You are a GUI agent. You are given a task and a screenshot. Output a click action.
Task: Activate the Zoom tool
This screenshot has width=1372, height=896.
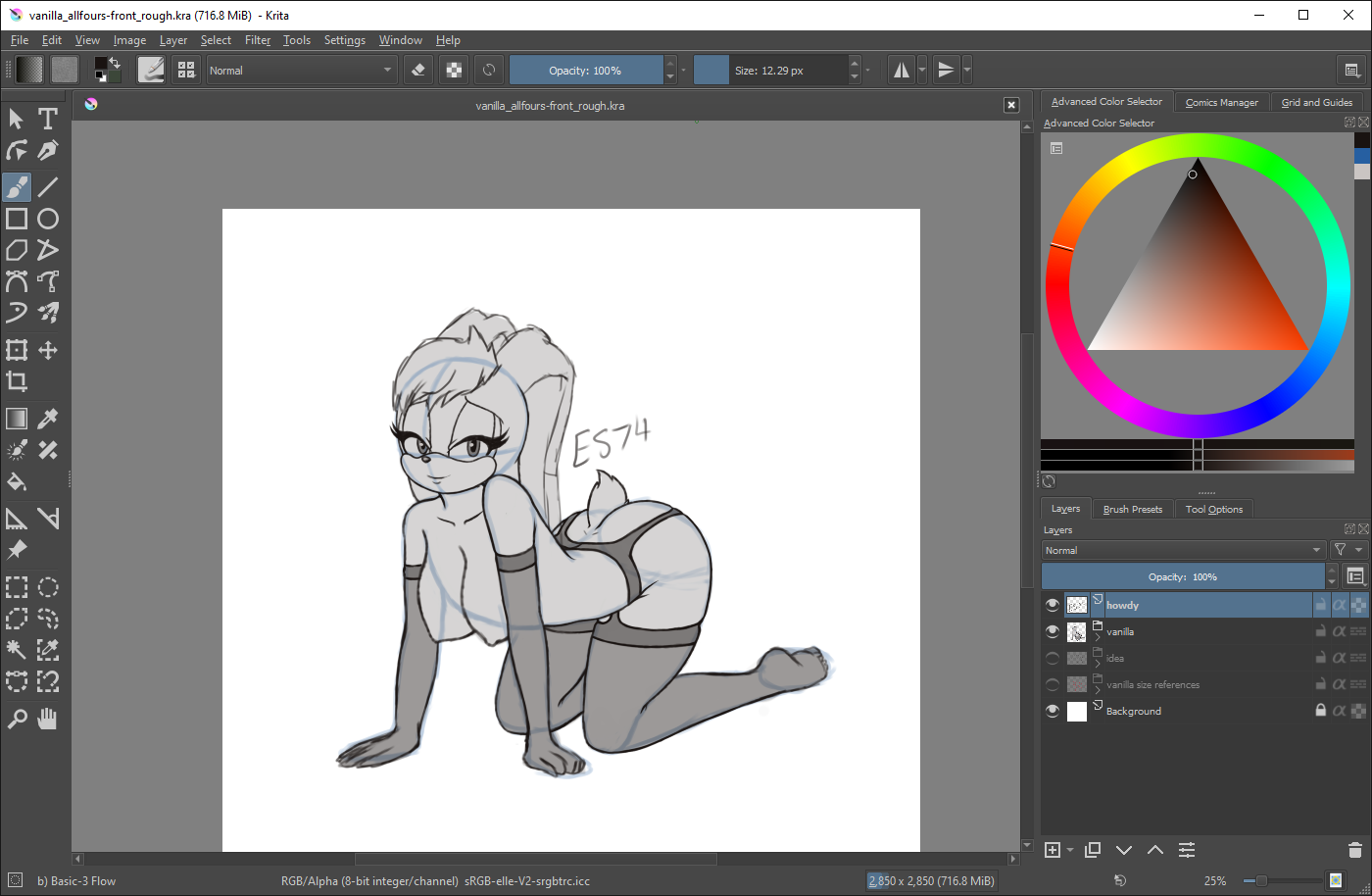pyautogui.click(x=17, y=719)
